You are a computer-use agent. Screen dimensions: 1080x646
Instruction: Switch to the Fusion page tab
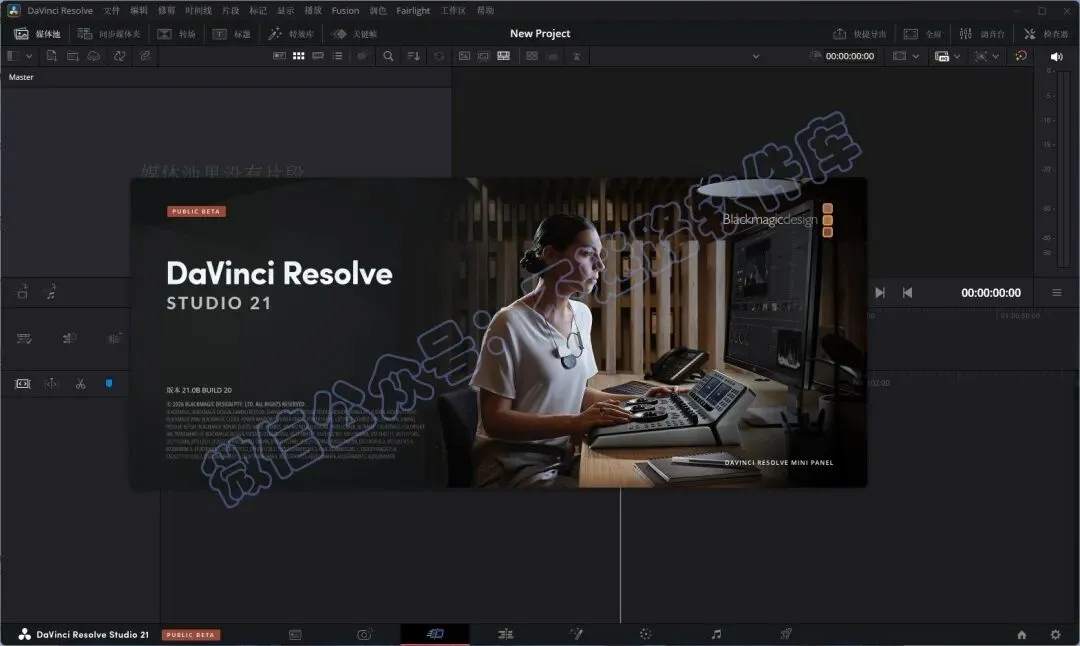click(577, 634)
